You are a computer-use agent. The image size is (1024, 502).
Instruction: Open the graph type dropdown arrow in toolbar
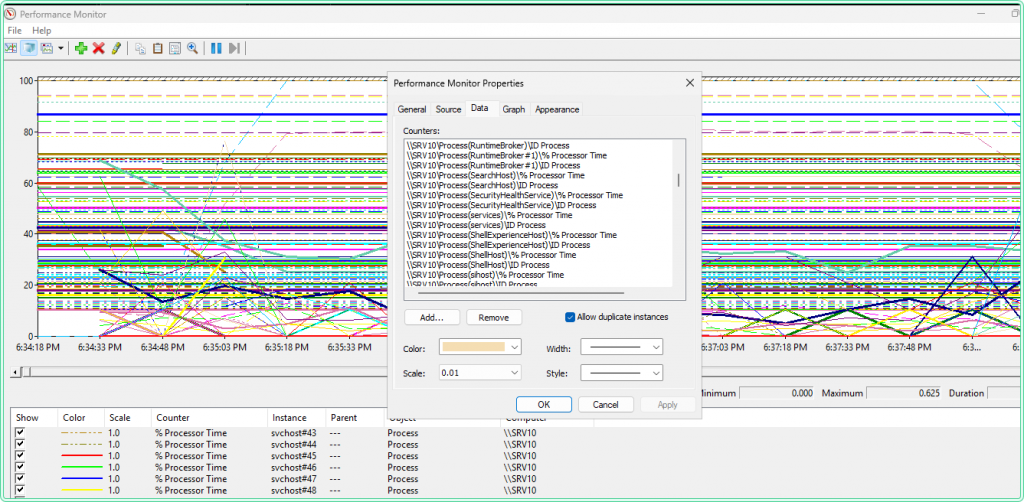[x=61, y=48]
